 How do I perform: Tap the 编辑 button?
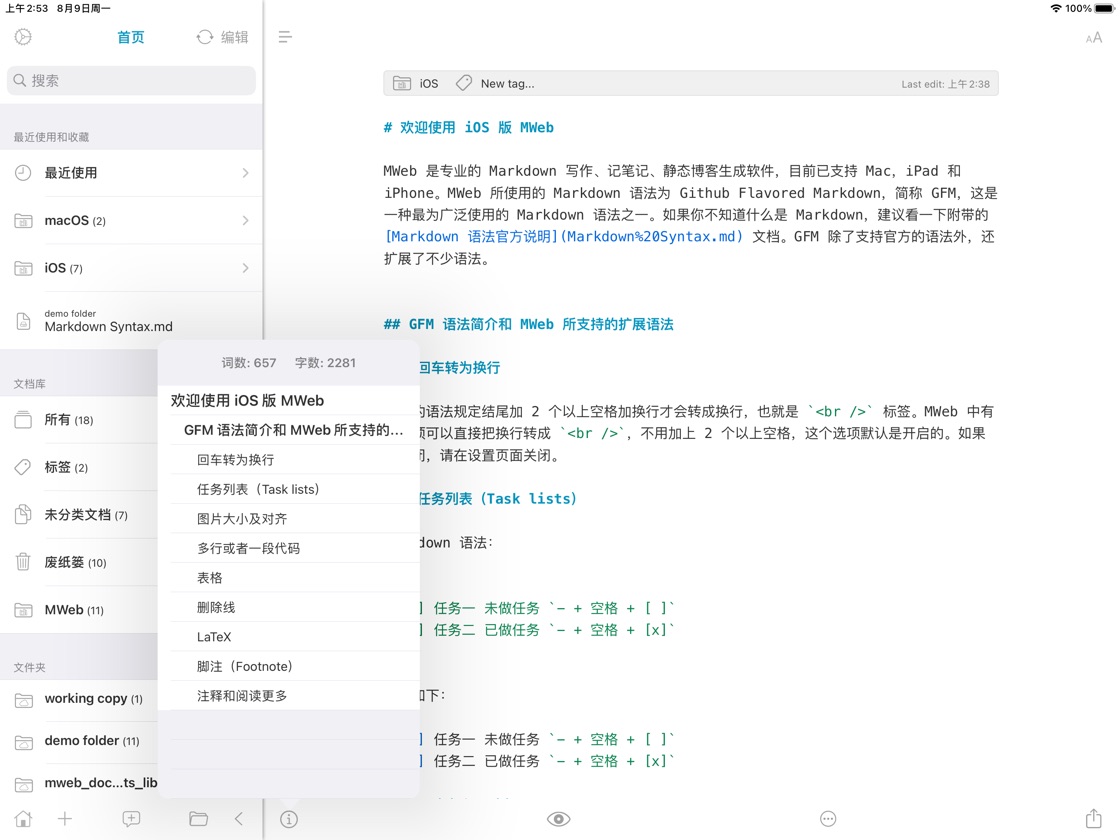[x=234, y=37]
